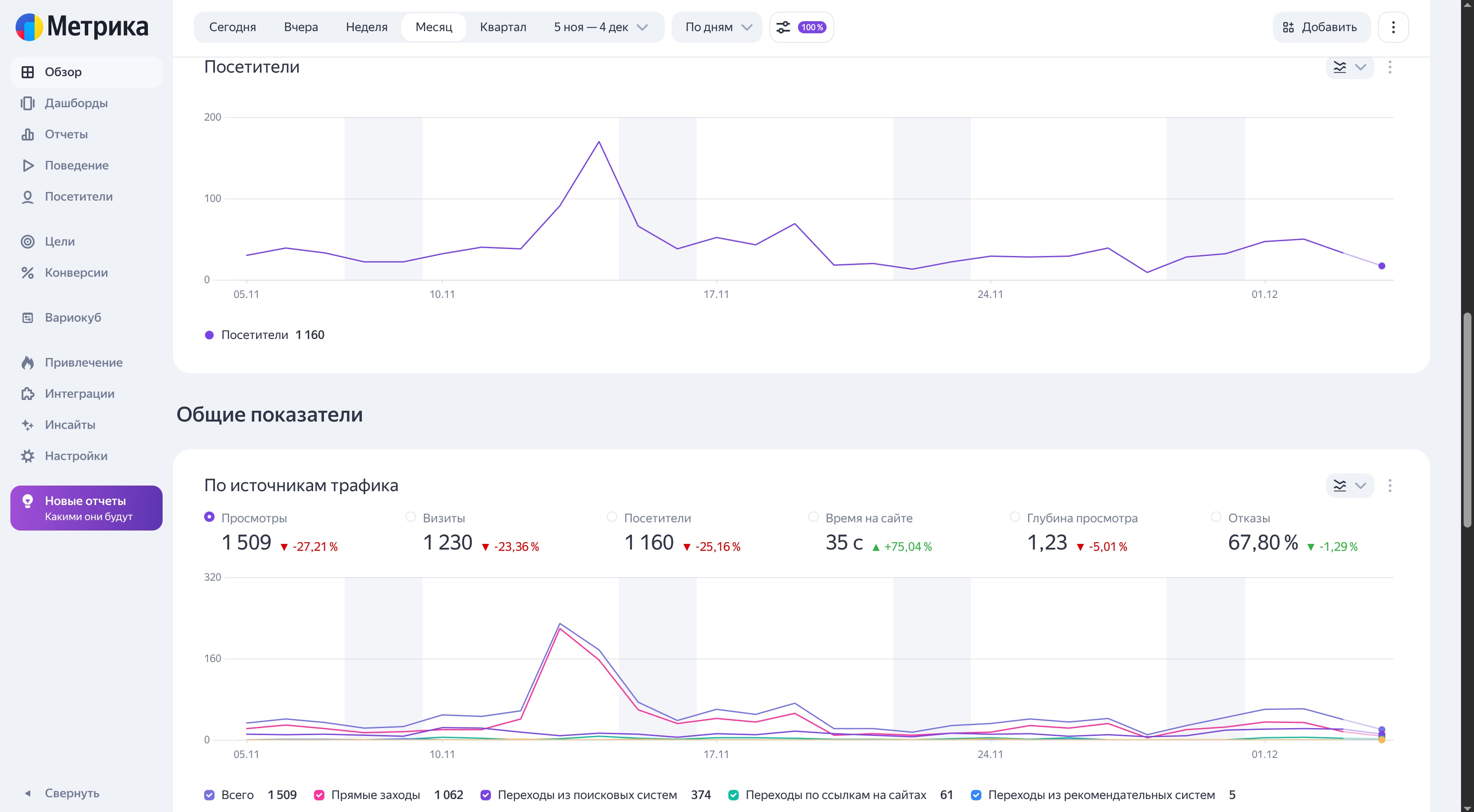Open the Conversions percent icon
The height and width of the screenshot is (812, 1474).
click(28, 273)
